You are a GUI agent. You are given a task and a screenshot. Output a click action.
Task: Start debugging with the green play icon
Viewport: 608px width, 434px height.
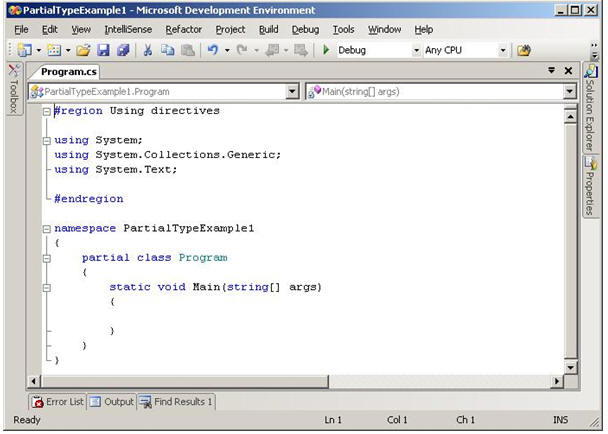click(326, 50)
